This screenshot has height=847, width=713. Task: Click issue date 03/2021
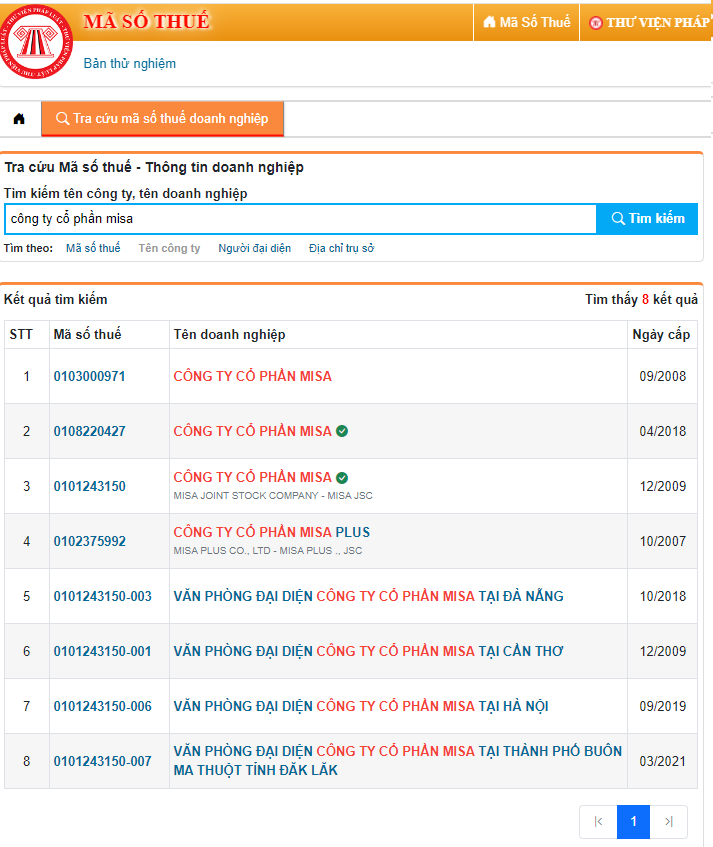coord(663,762)
